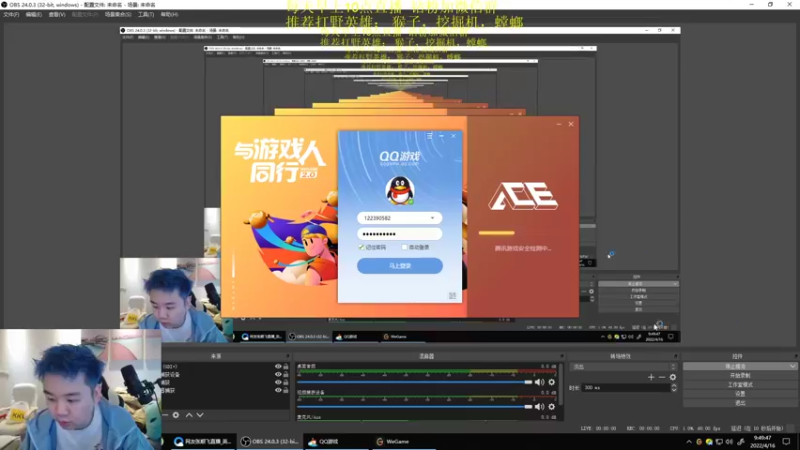Move selected source down

tap(200, 415)
